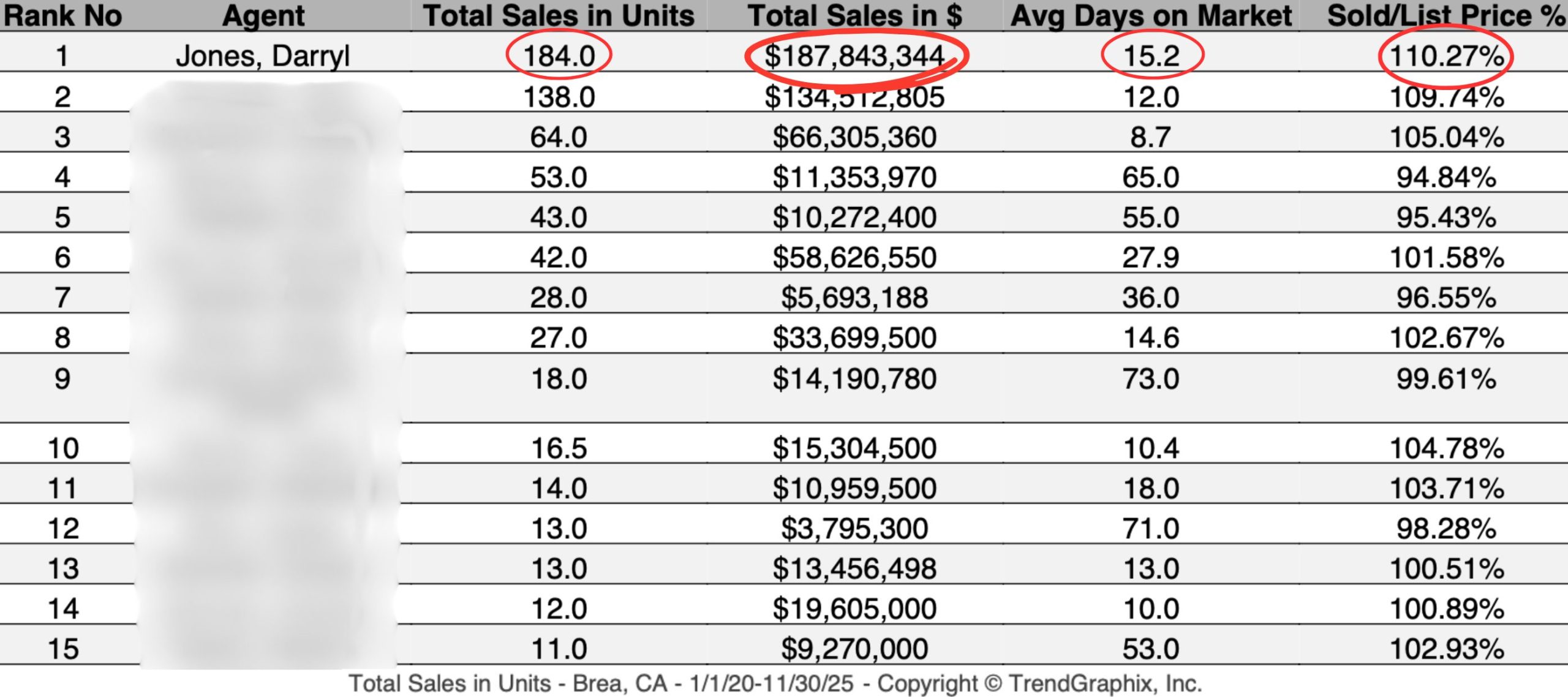Click the 138.0 units cell
Viewport: 1568px width, 697px height.
(559, 97)
